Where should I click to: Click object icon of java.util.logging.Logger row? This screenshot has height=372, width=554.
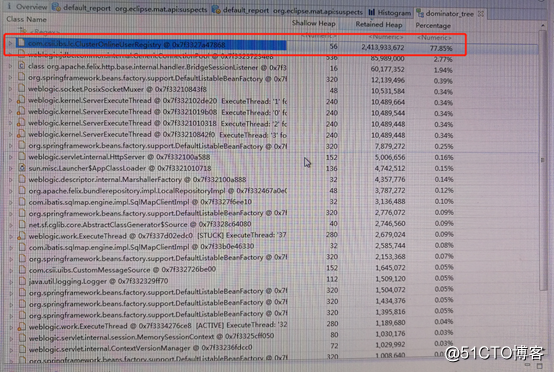[22, 281]
